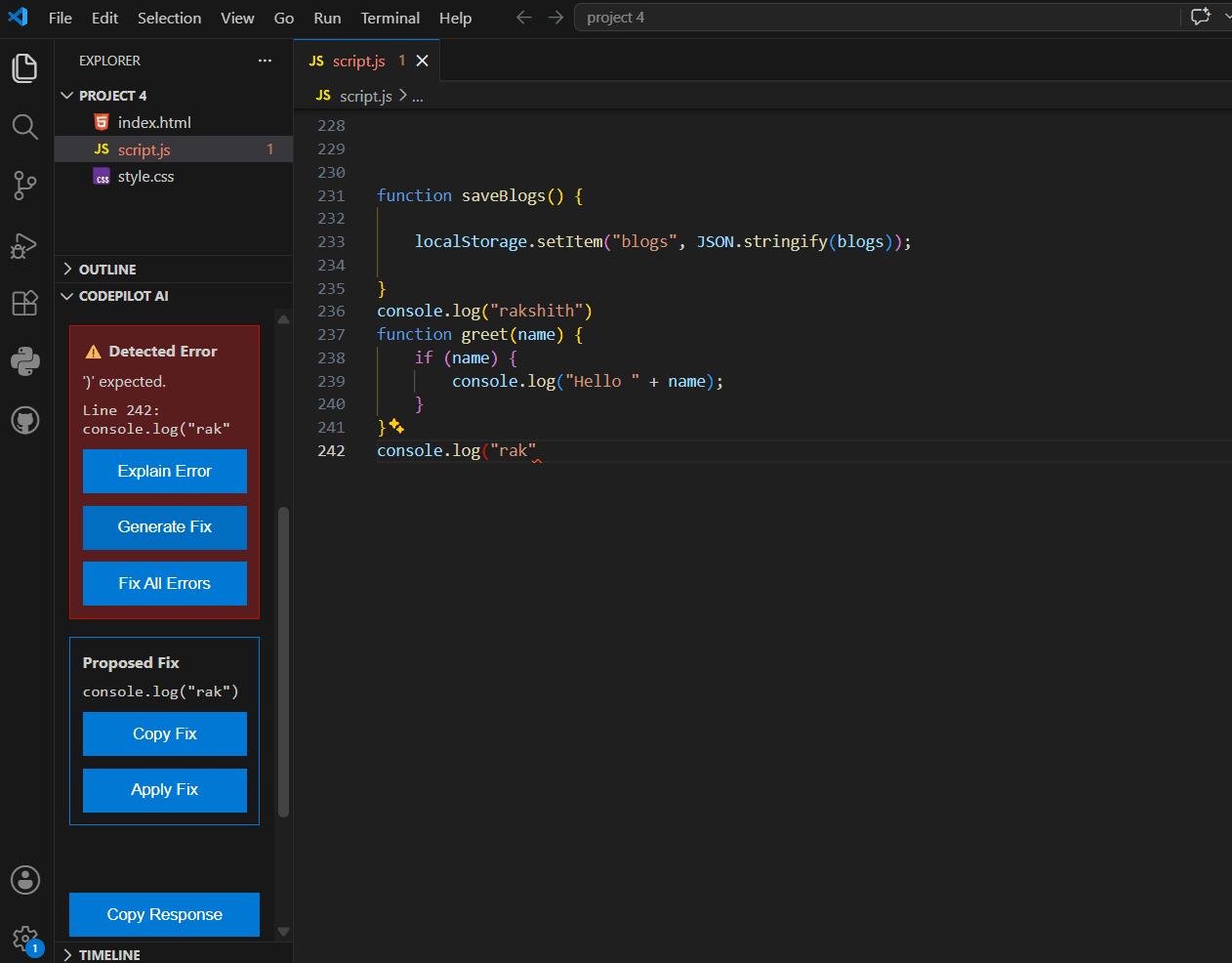The height and width of the screenshot is (963, 1232).
Task: Open the breadcrumb ellipsis after script.js
Action: 418,97
